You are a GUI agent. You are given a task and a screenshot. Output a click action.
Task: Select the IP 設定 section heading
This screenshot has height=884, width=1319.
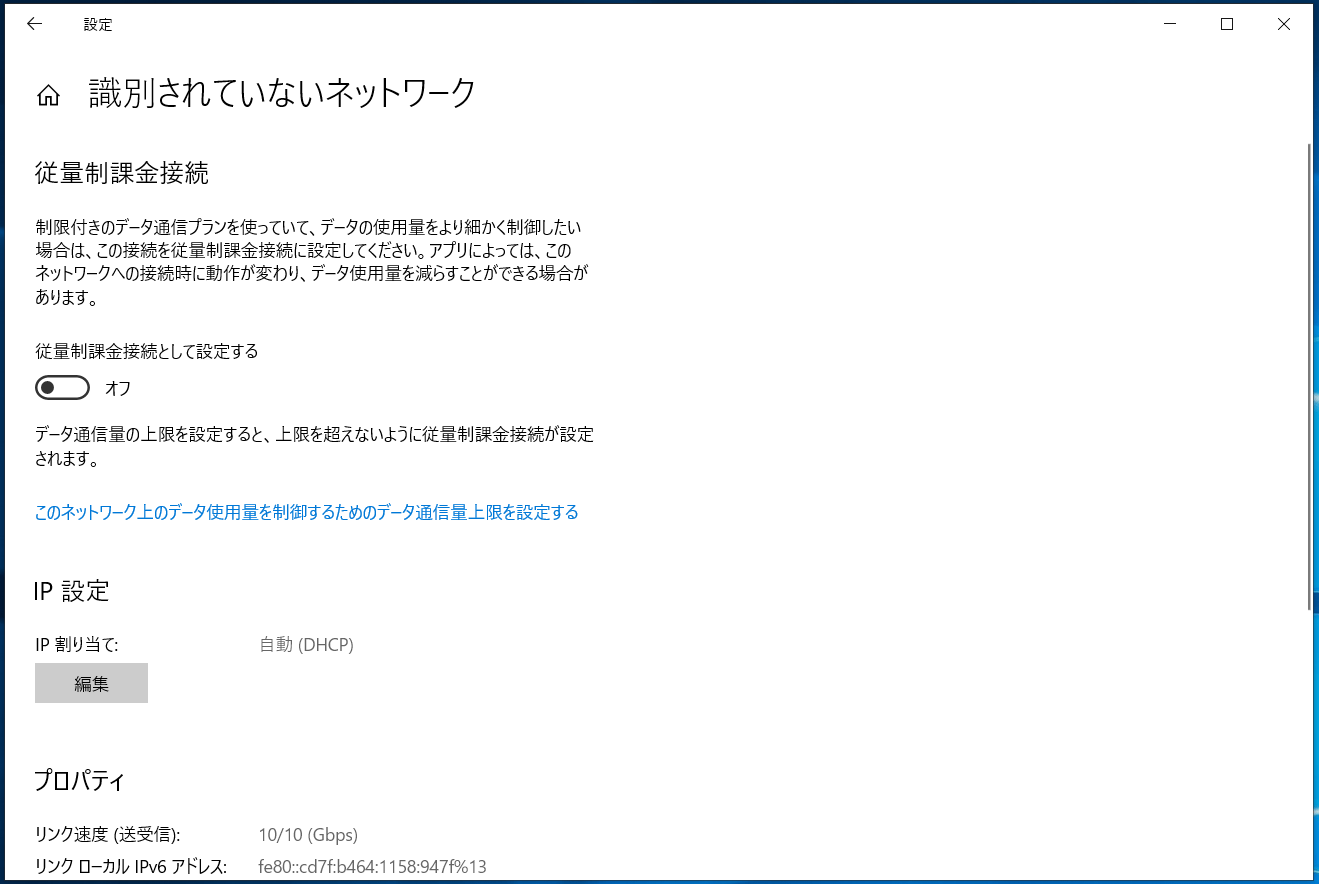click(x=71, y=591)
